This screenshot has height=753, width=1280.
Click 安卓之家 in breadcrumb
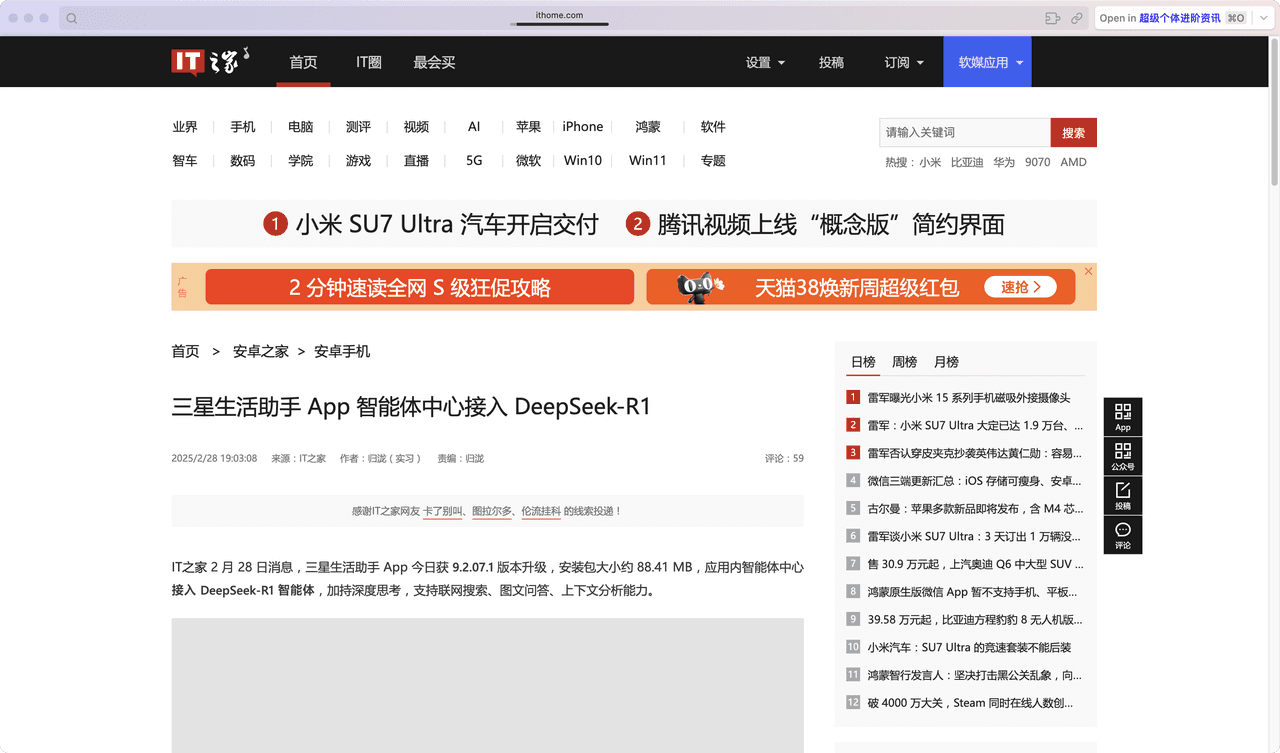(x=261, y=351)
